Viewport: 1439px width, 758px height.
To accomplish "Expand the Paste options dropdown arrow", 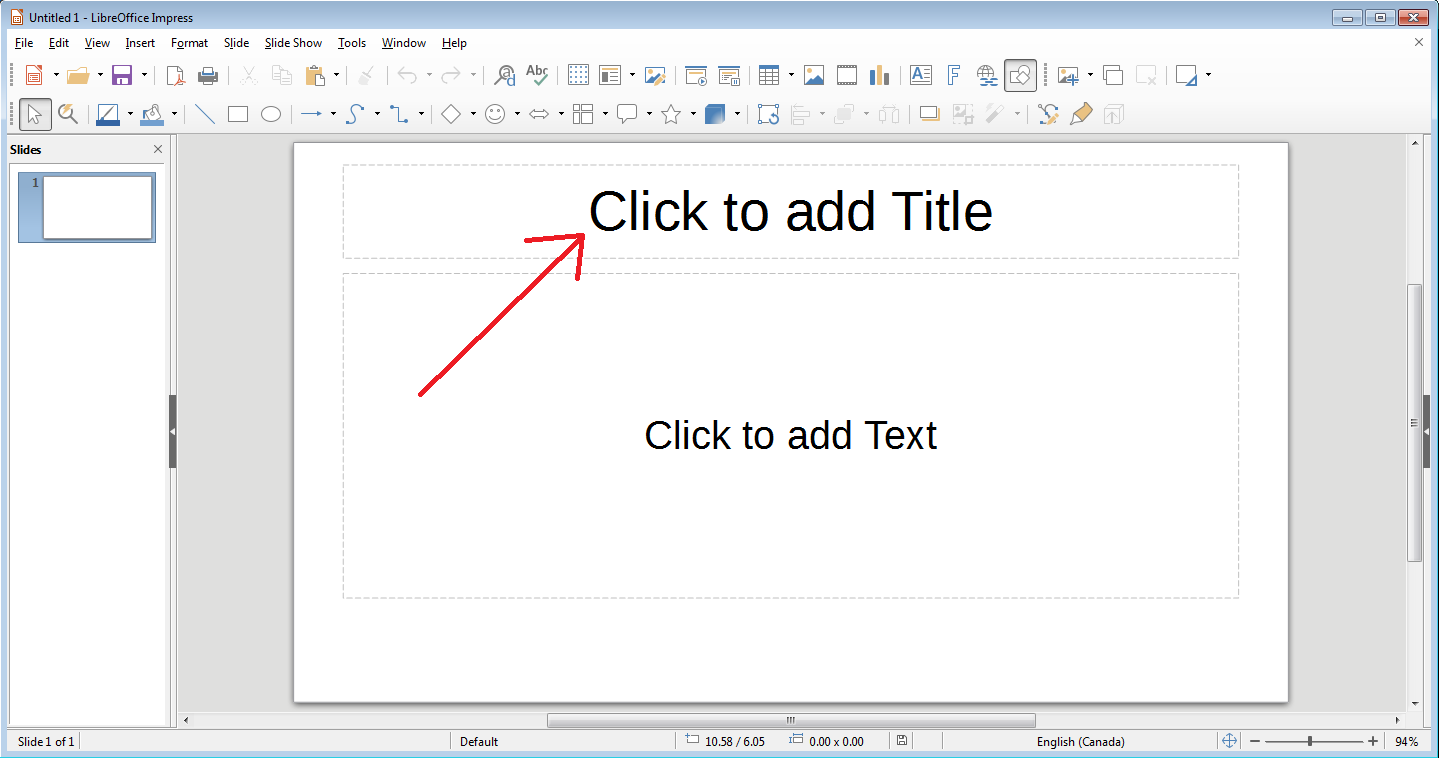I will click(x=336, y=75).
